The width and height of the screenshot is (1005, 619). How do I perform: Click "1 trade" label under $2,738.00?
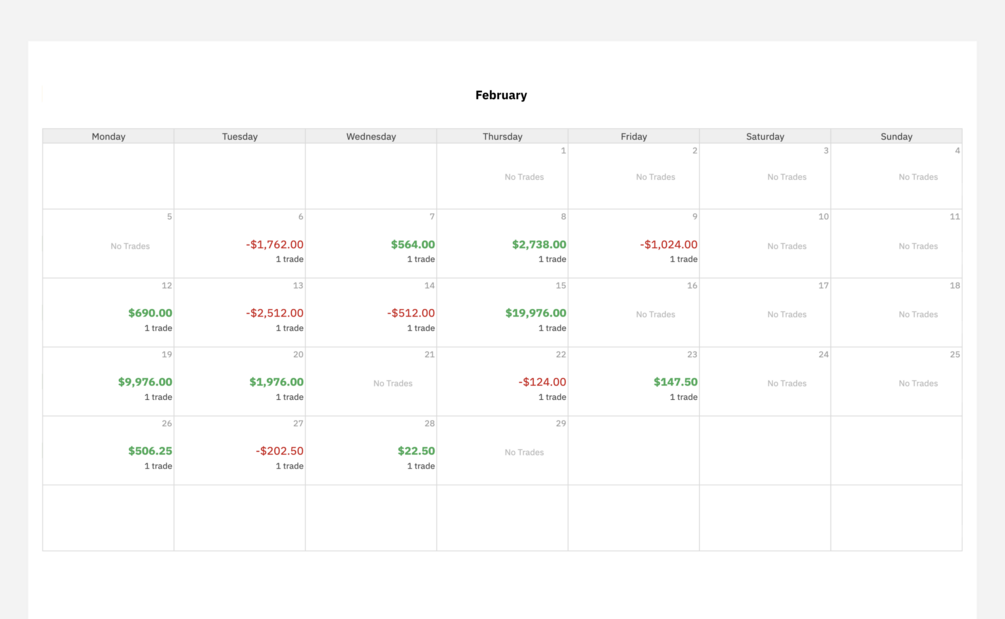[x=552, y=260]
